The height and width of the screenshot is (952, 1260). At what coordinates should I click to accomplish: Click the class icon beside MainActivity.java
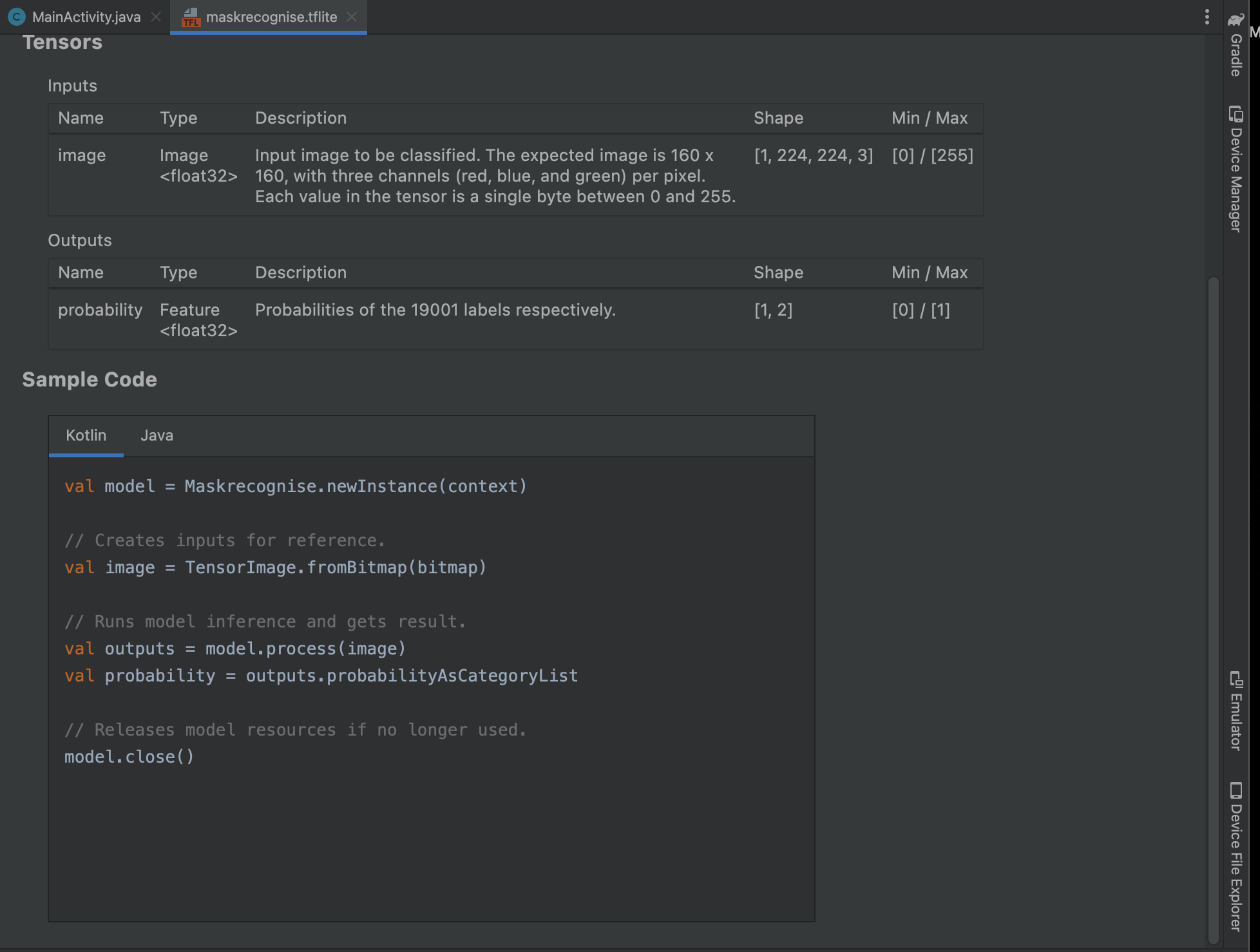click(x=15, y=17)
